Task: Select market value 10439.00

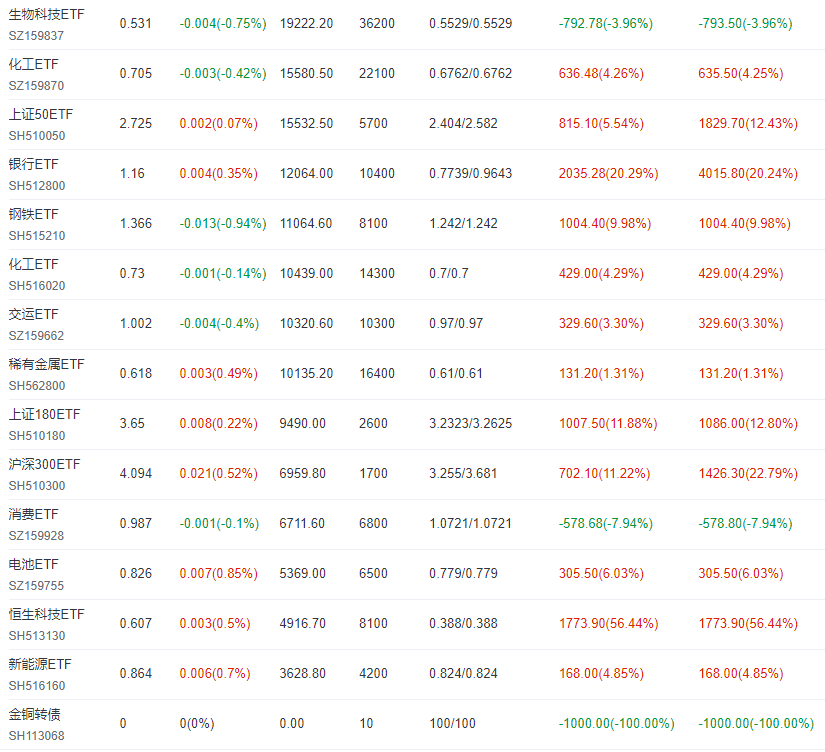Action: (x=306, y=274)
